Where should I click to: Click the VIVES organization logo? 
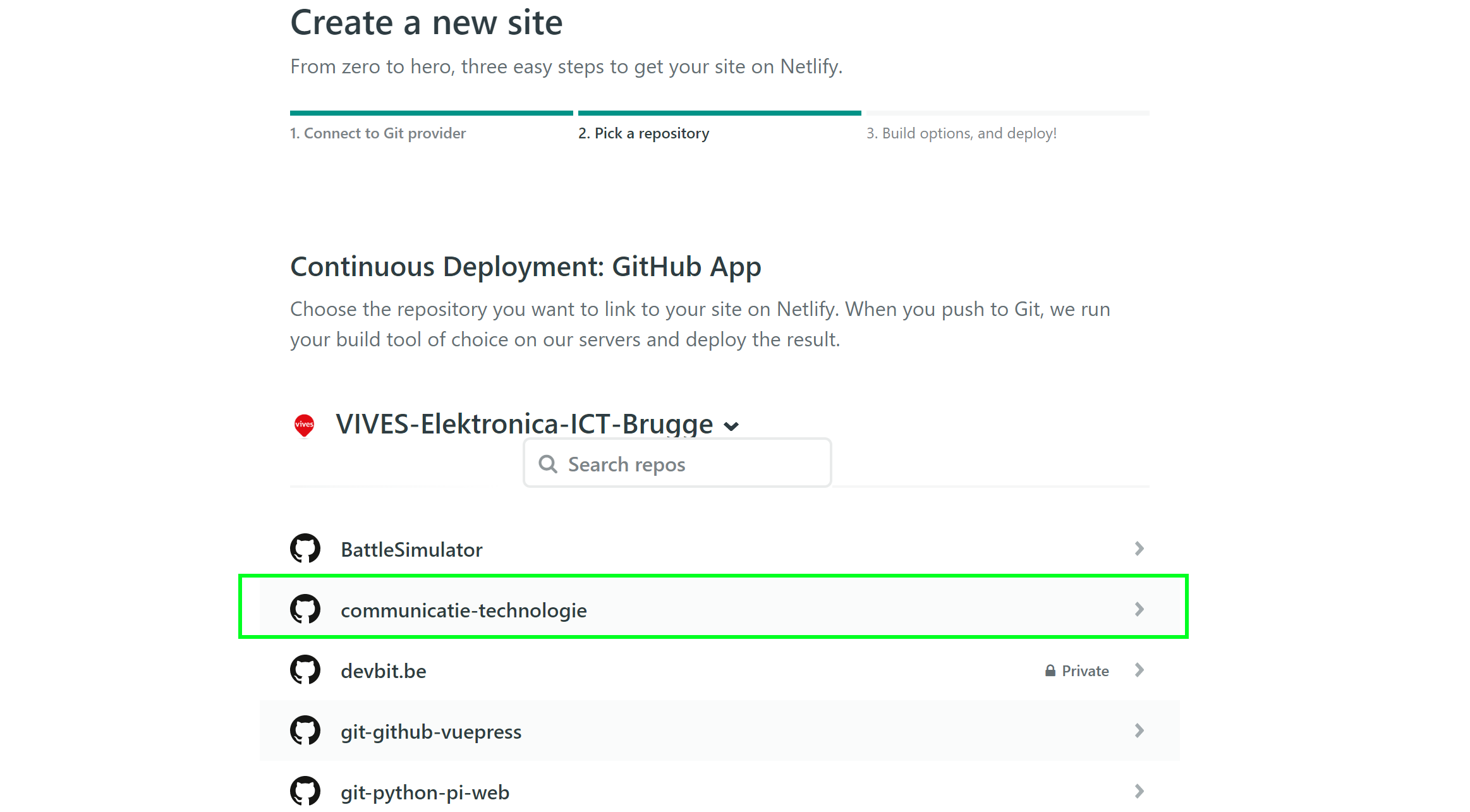pyautogui.click(x=304, y=425)
